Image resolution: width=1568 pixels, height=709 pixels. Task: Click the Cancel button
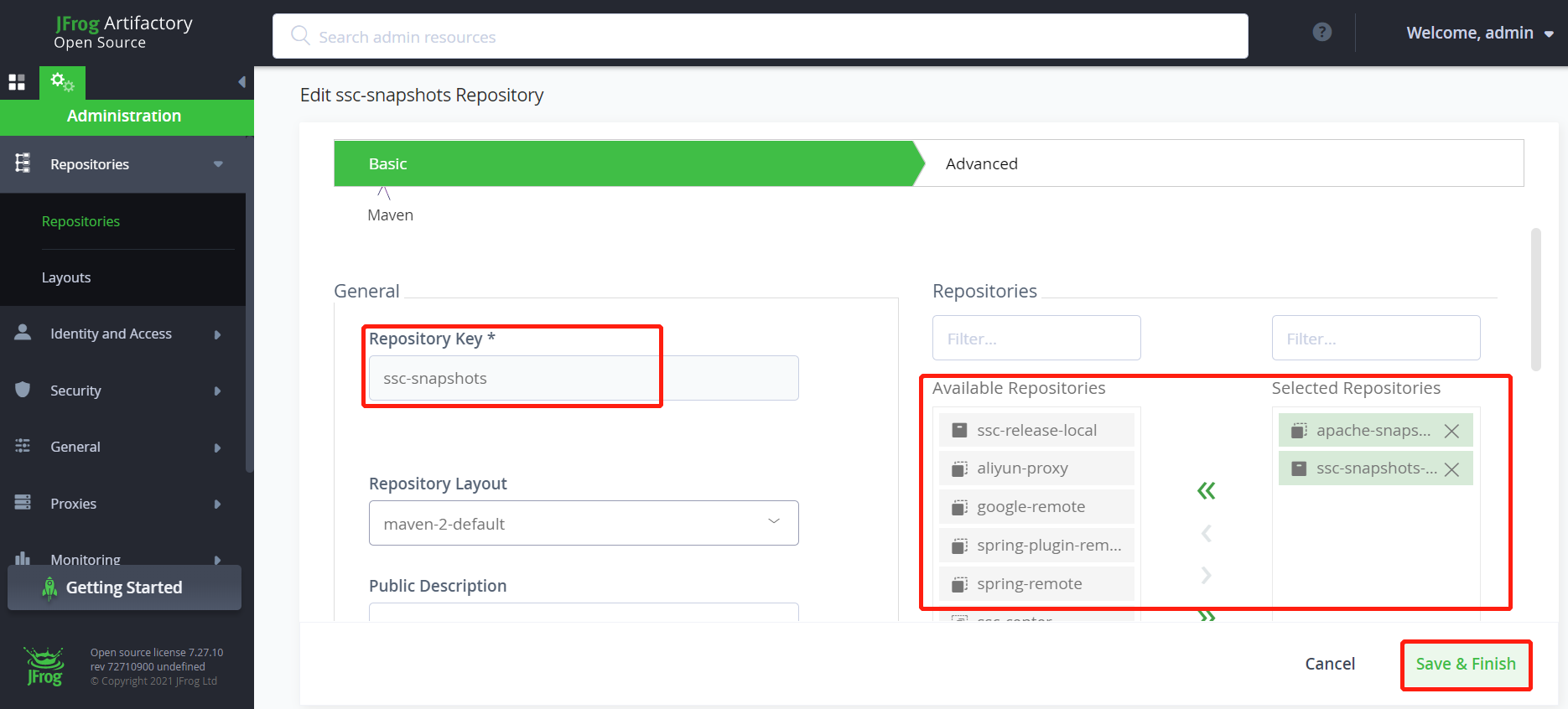pyautogui.click(x=1330, y=664)
